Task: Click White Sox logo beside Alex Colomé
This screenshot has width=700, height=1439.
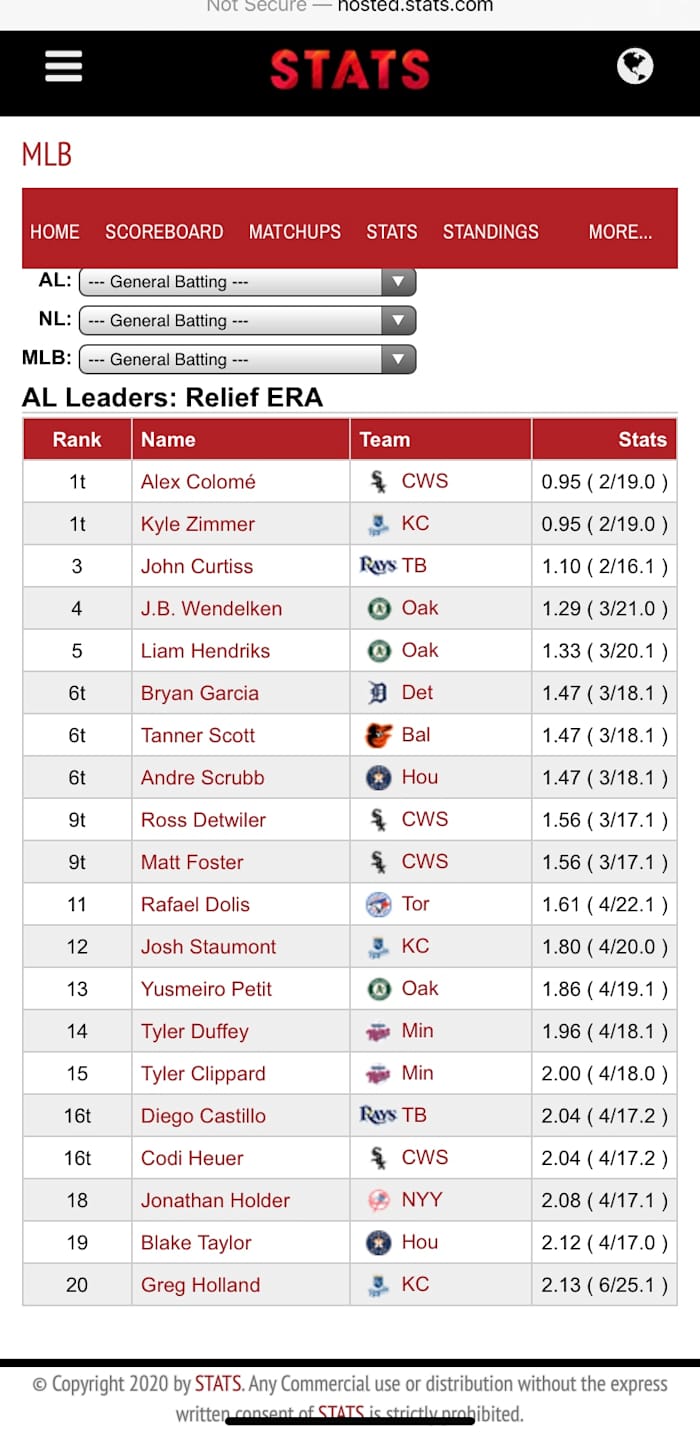Action: pyautogui.click(x=379, y=482)
